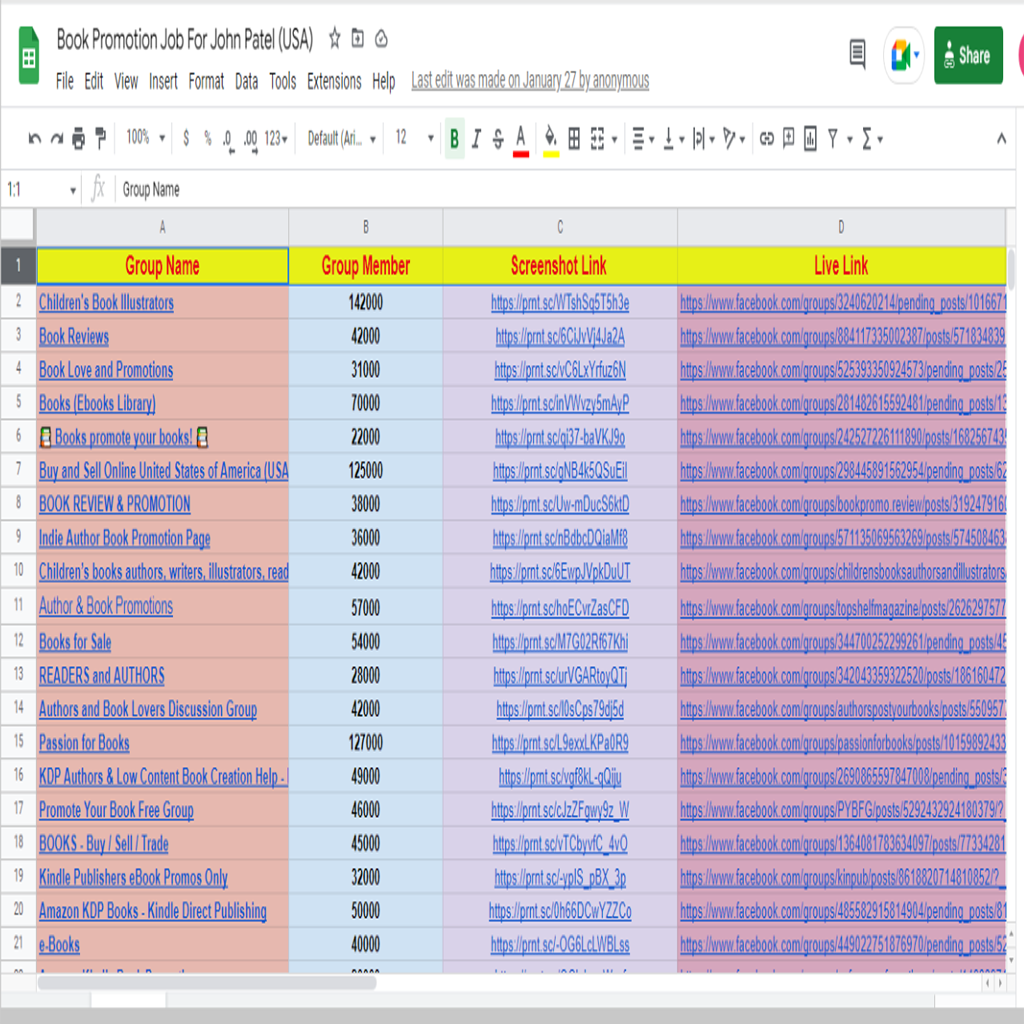Image resolution: width=1024 pixels, height=1024 pixels.
Task: Open the font size 12 dropdown
Action: coord(414,138)
